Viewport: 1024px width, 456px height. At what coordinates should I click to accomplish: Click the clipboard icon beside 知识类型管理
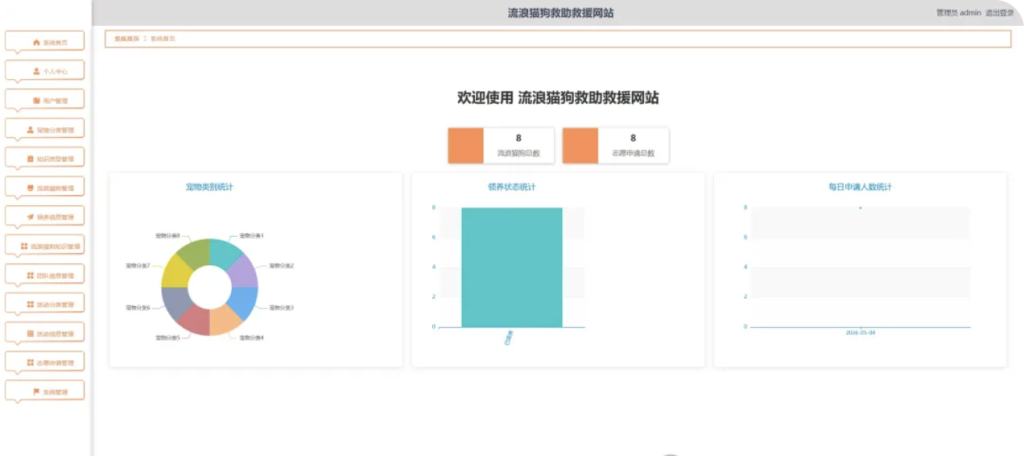[30, 159]
